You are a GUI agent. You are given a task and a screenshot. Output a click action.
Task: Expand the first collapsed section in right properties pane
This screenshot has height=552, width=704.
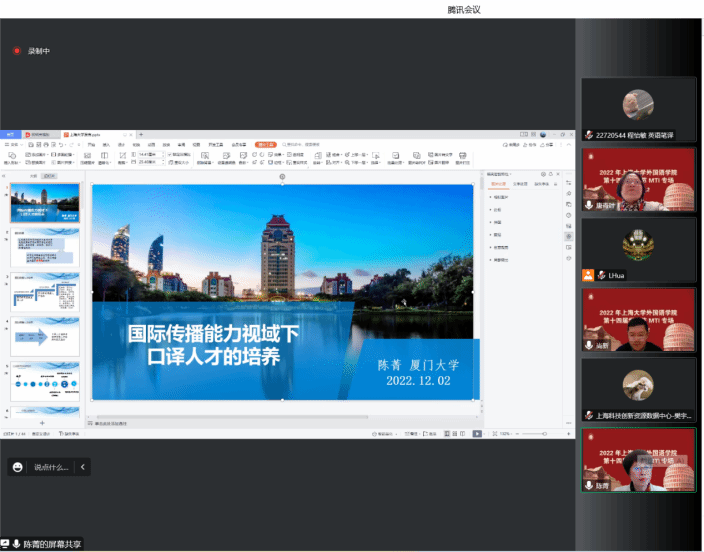pos(491,197)
